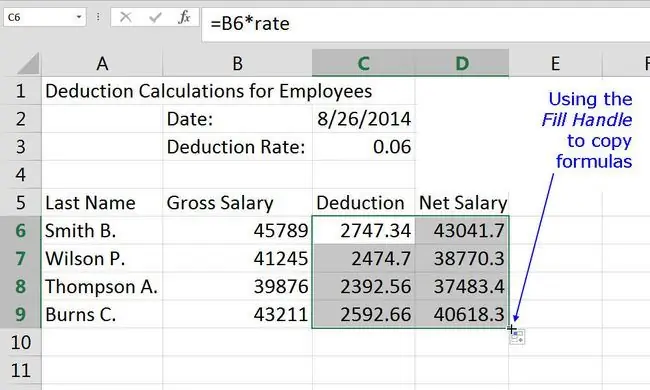Click gross salary cell 43211
Viewport: 650px width, 390px height.
(238, 314)
